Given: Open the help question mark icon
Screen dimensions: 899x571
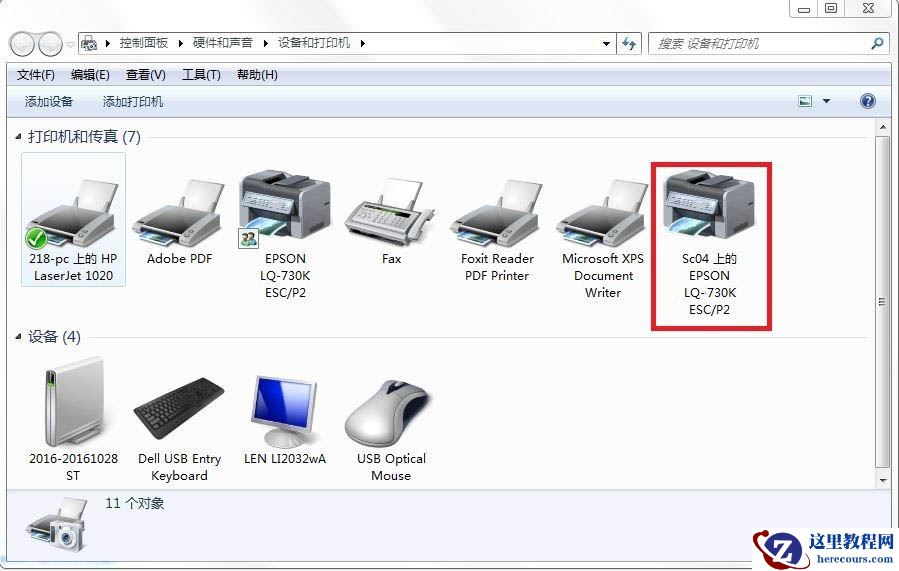Looking at the screenshot, I should click(x=868, y=101).
